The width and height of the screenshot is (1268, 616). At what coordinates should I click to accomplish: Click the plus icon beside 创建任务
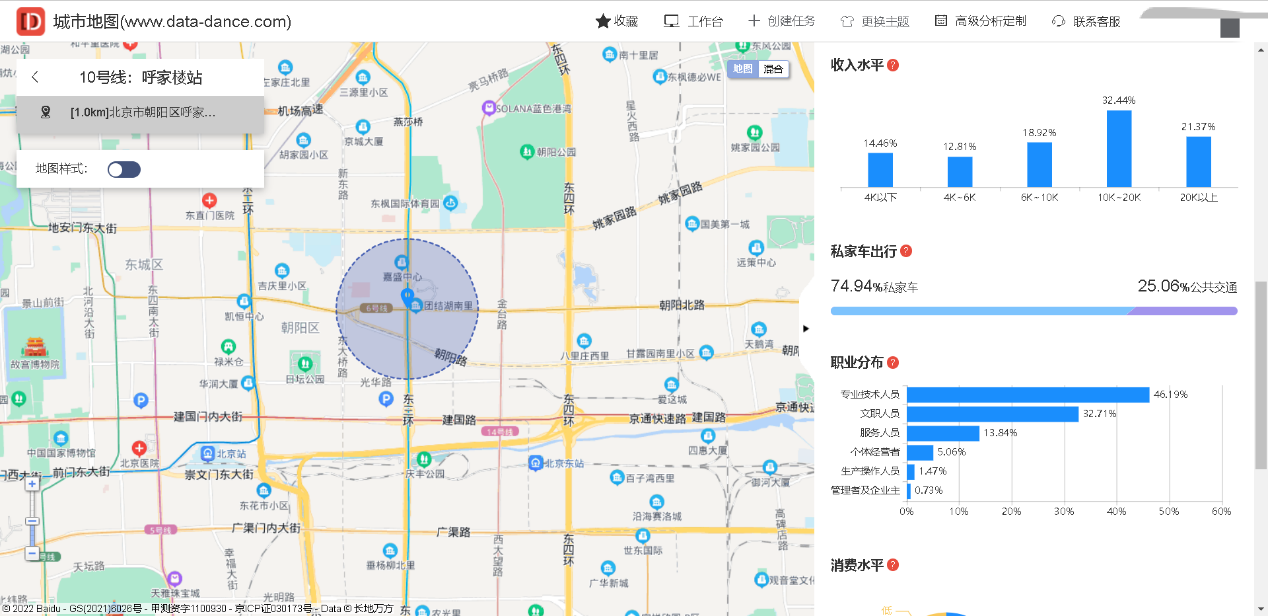tap(754, 21)
